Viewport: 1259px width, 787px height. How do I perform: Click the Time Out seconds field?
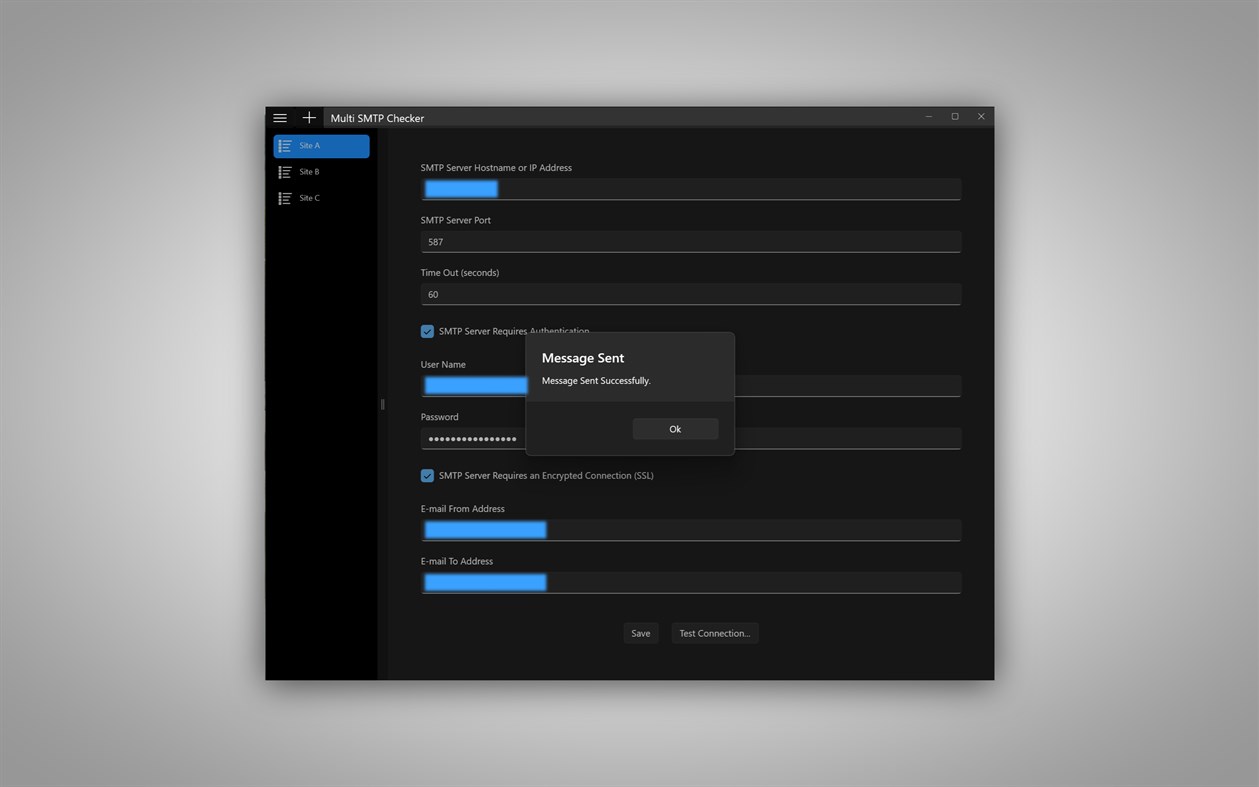(690, 293)
